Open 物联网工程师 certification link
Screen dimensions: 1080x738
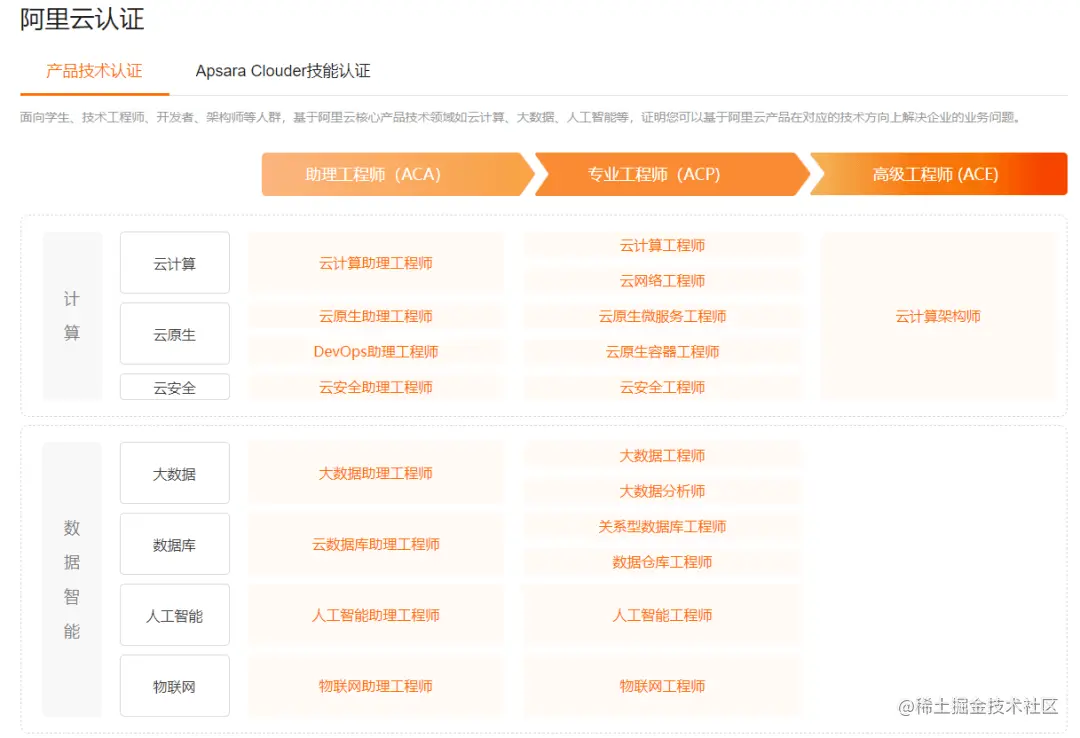point(662,687)
